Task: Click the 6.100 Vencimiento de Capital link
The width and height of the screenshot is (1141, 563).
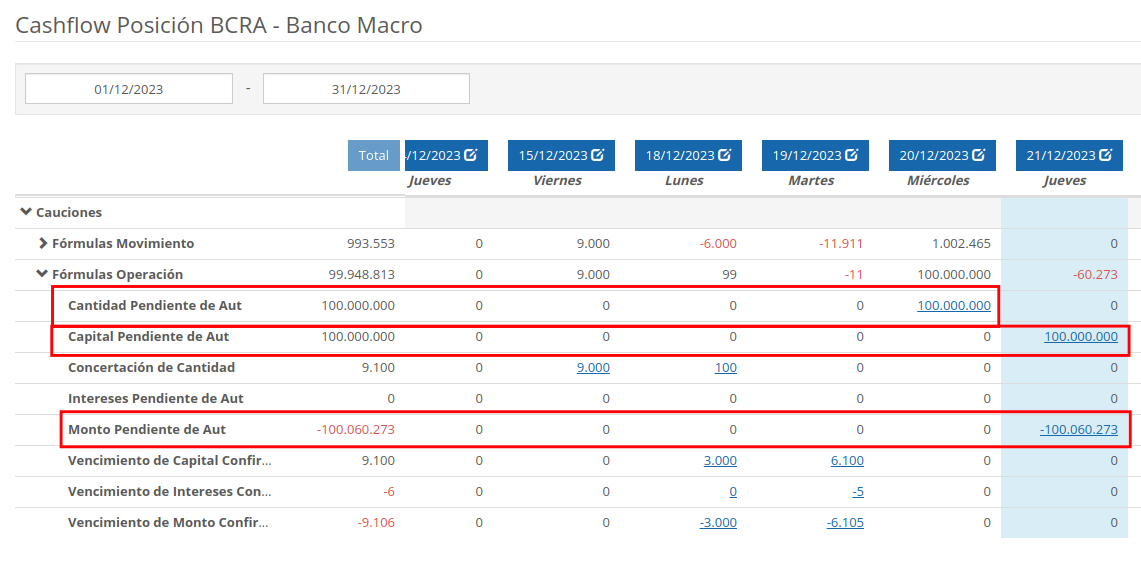Action: click(847, 461)
